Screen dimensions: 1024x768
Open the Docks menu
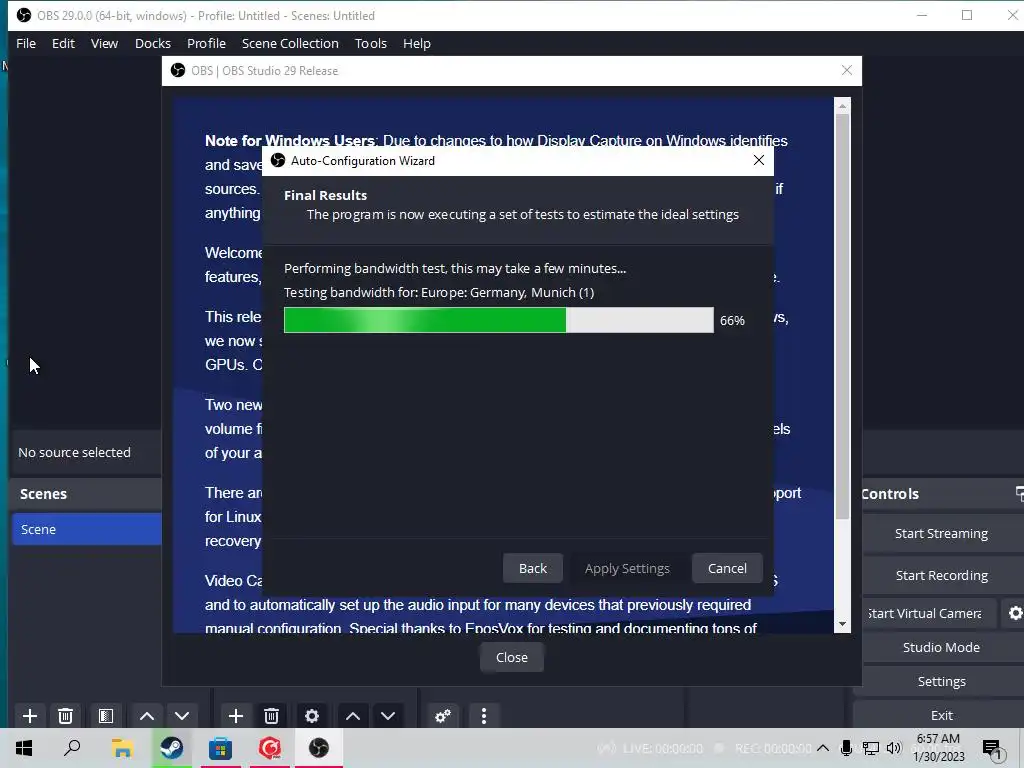(x=153, y=43)
